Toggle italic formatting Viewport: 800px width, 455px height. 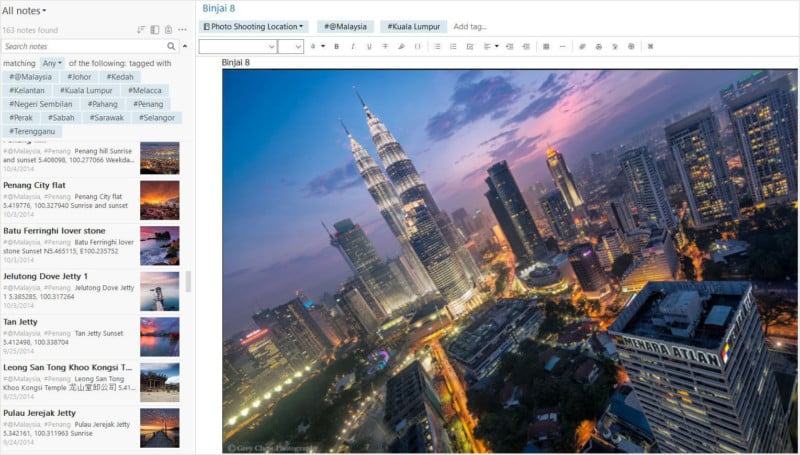tap(353, 46)
